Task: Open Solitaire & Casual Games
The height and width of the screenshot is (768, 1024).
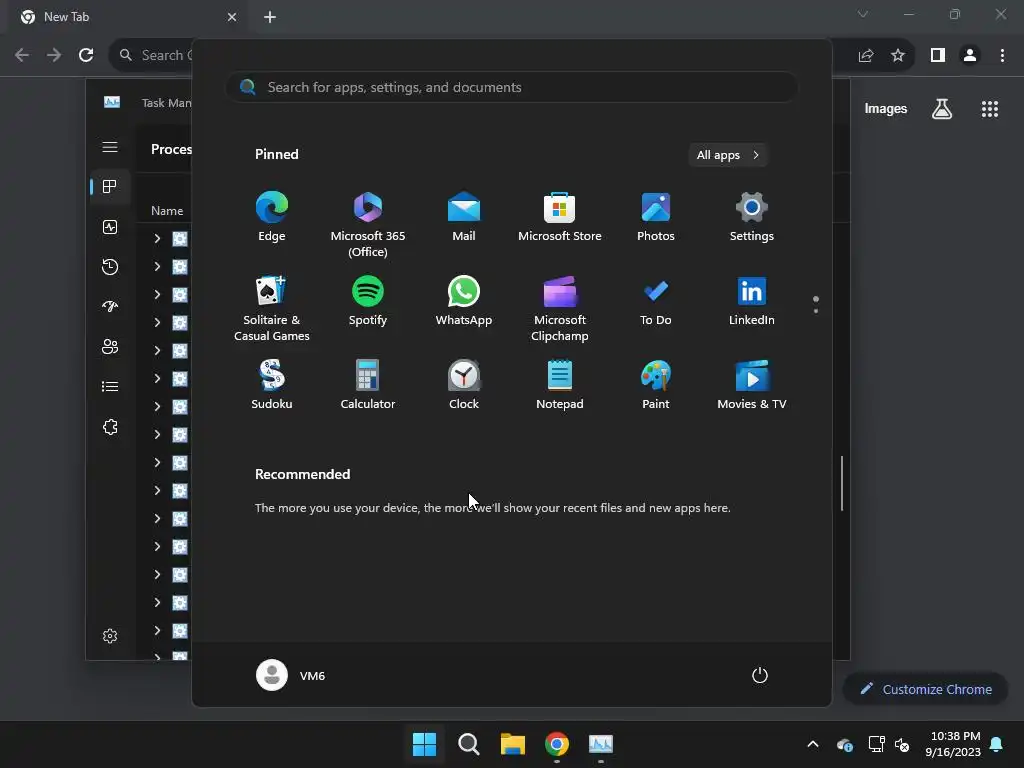Action: click(x=272, y=308)
